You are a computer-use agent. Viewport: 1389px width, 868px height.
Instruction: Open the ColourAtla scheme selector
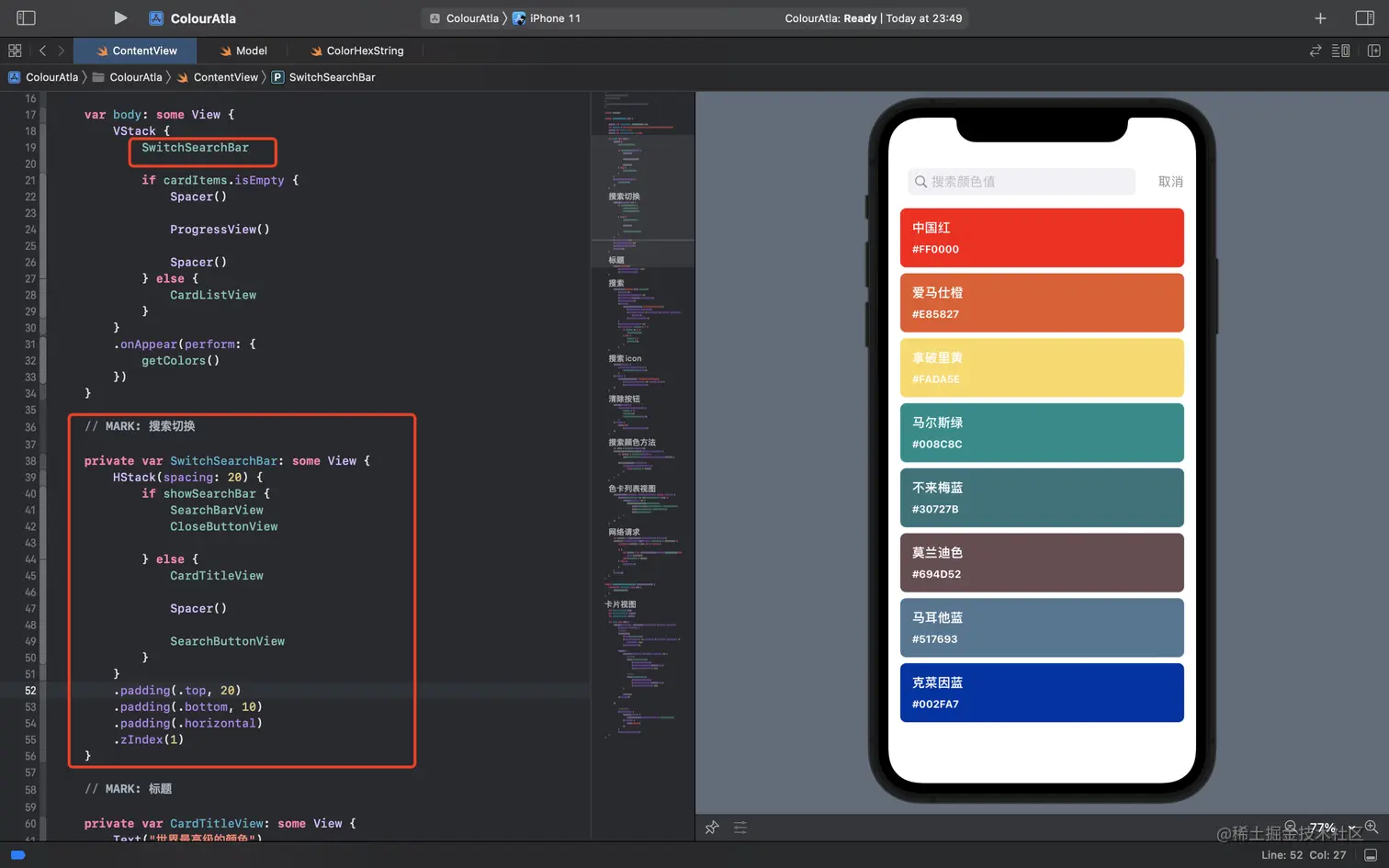pyautogui.click(x=465, y=17)
